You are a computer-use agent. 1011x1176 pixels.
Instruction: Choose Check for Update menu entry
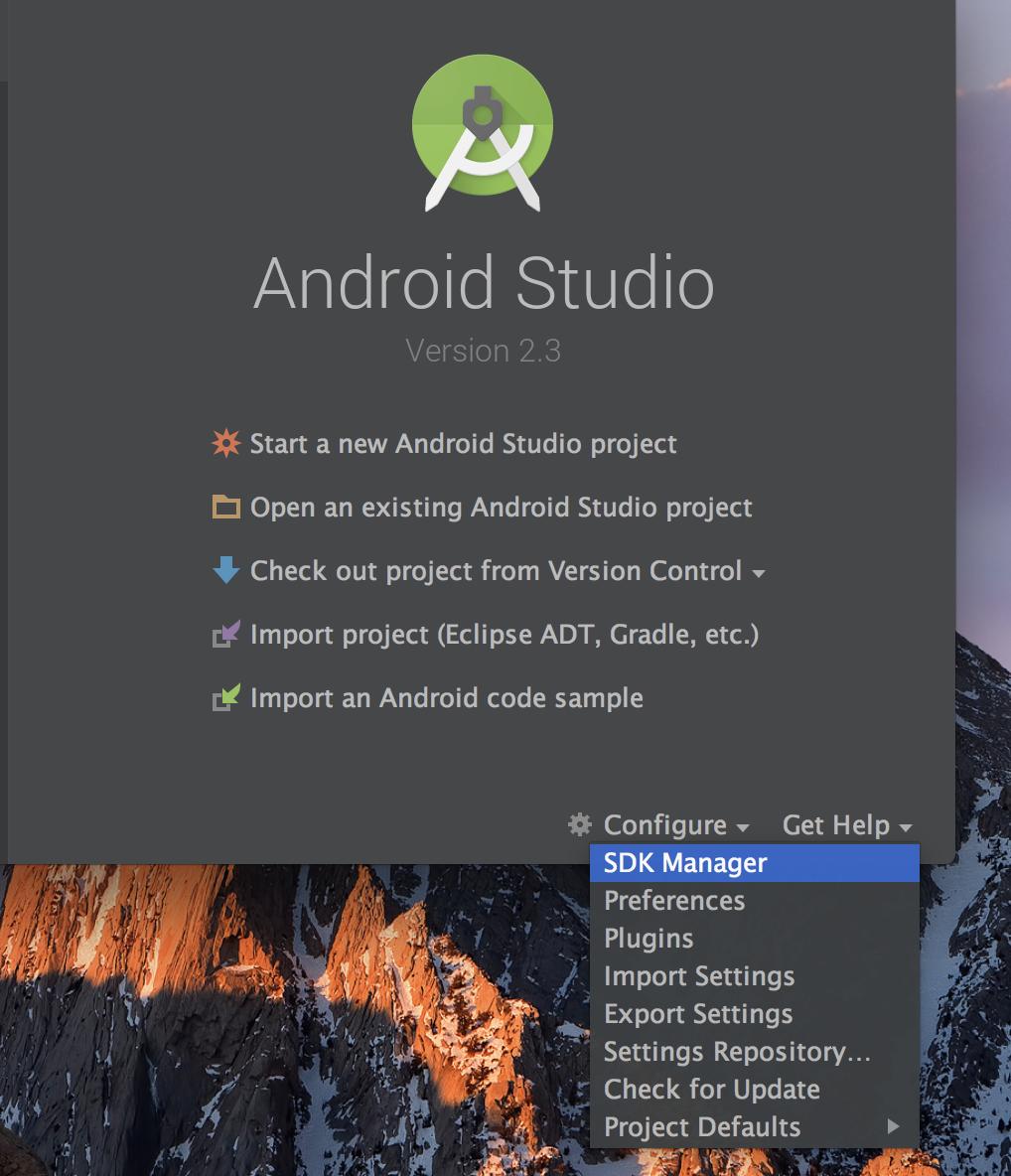[755, 1089]
